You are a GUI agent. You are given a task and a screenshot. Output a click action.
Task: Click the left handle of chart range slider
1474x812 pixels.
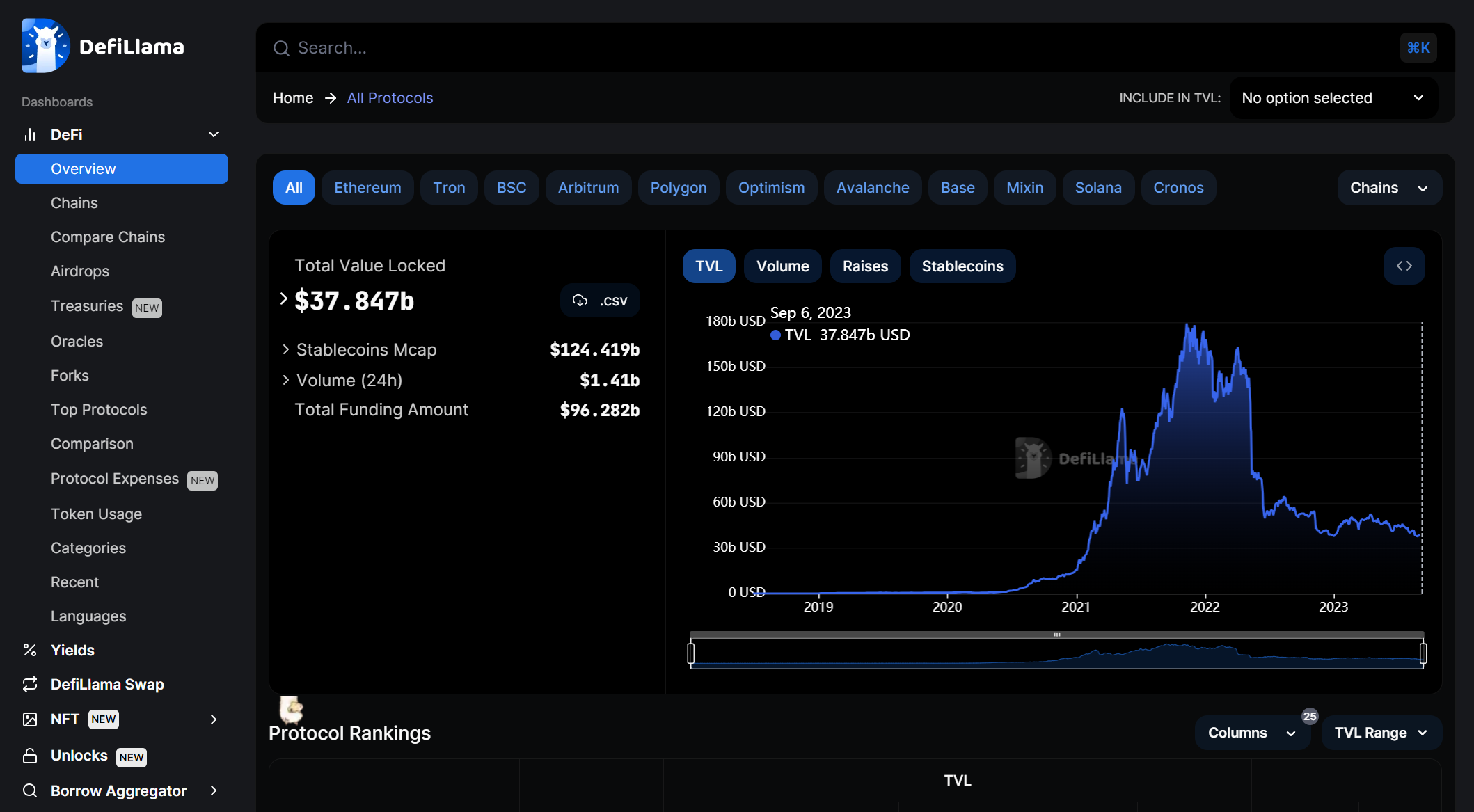pyautogui.click(x=690, y=653)
